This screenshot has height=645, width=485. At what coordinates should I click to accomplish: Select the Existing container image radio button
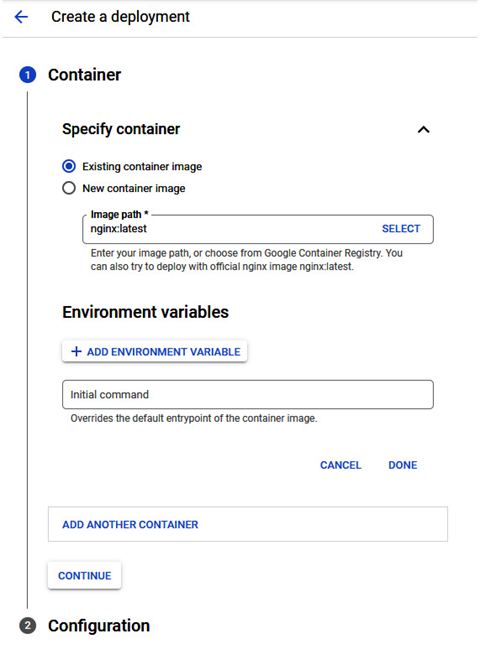click(x=69, y=166)
